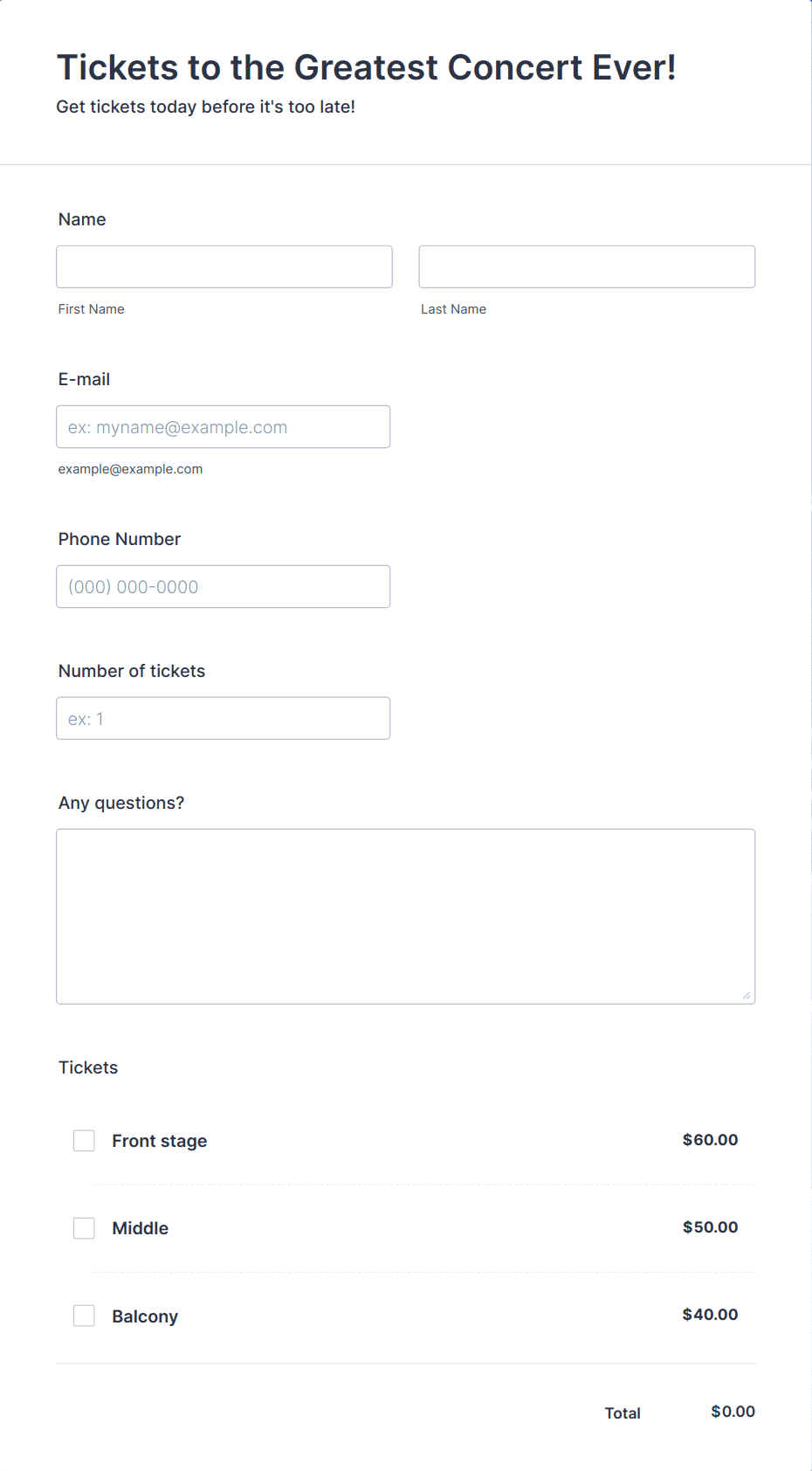Click the Total amount of $0.00
The height and width of the screenshot is (1471, 812).
coord(733,1411)
